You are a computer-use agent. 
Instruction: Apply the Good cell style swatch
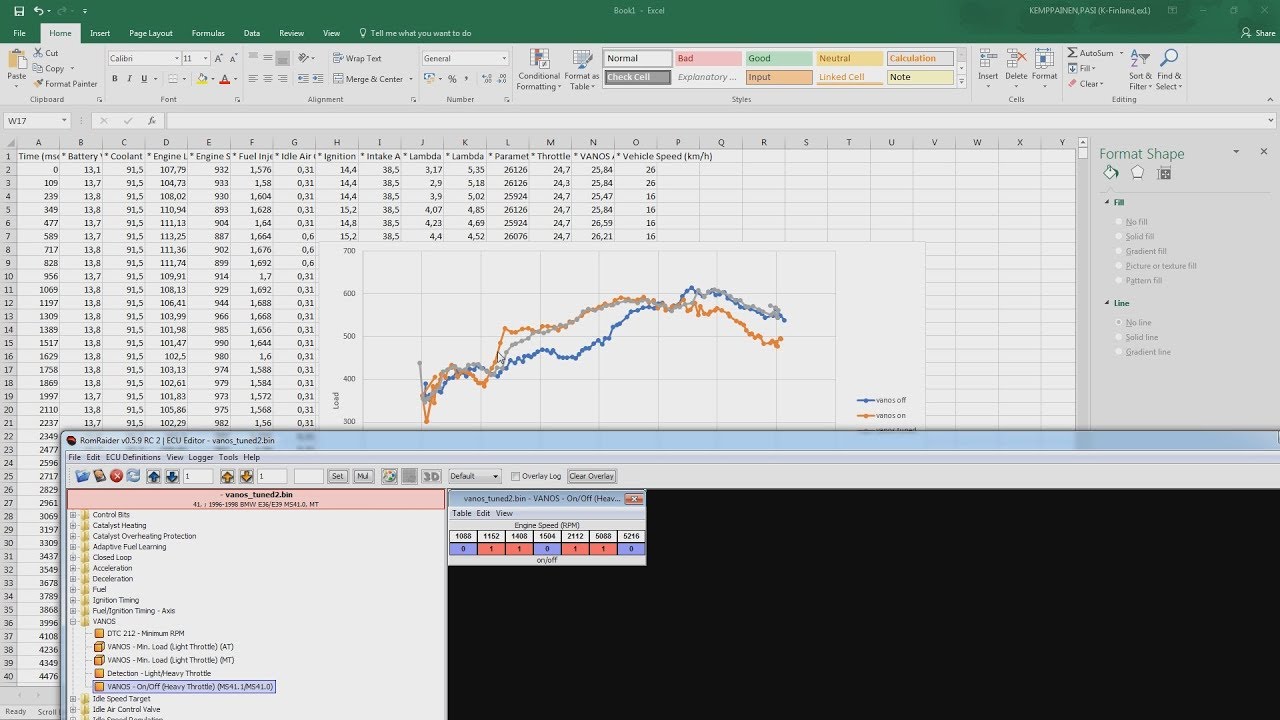pos(778,58)
